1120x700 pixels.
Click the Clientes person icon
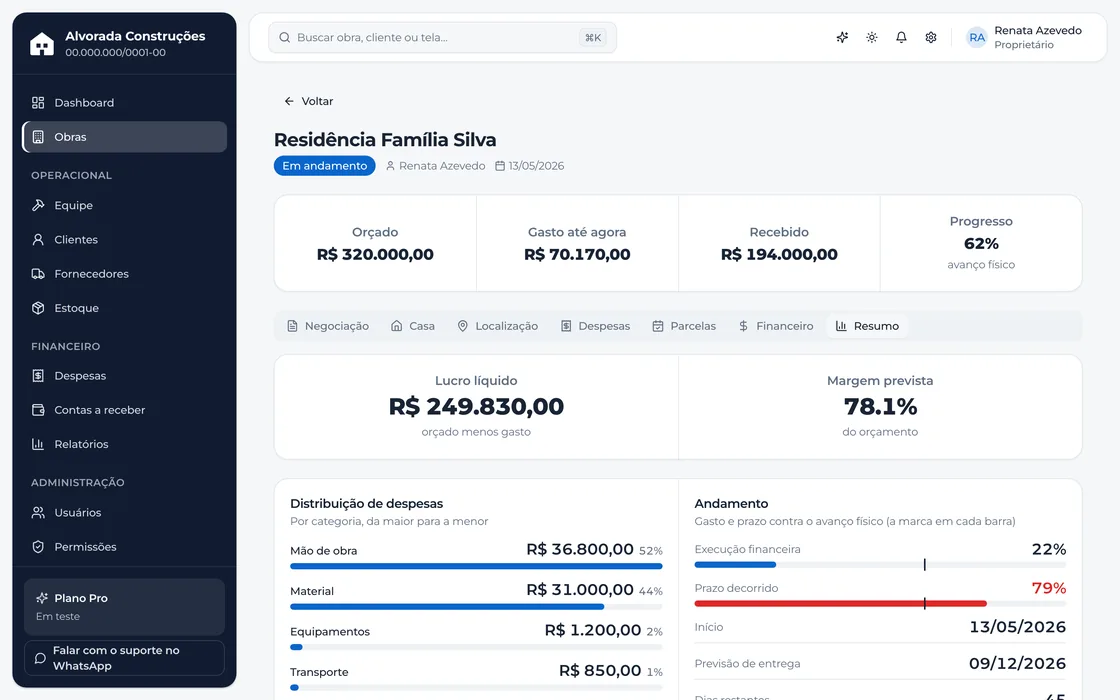[38, 240]
